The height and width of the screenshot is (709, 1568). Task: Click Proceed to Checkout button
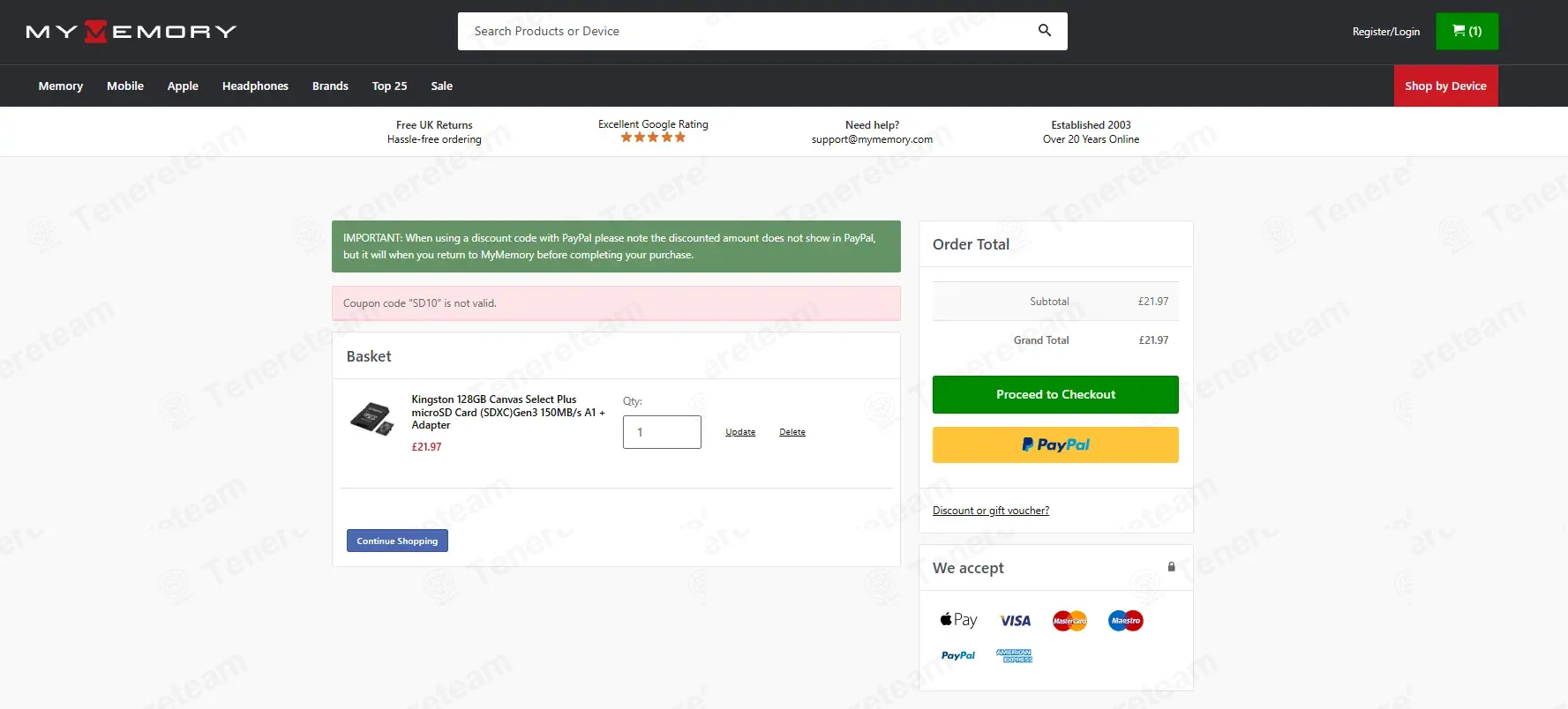coord(1055,394)
